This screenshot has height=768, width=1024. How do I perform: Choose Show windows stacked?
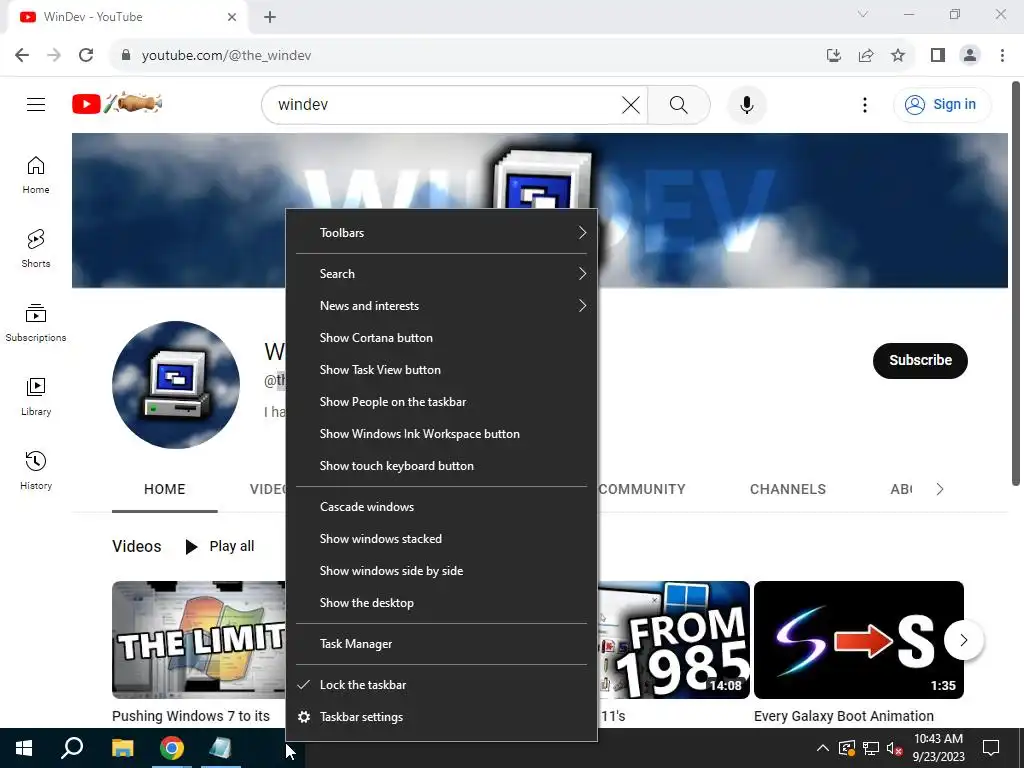coord(441,539)
